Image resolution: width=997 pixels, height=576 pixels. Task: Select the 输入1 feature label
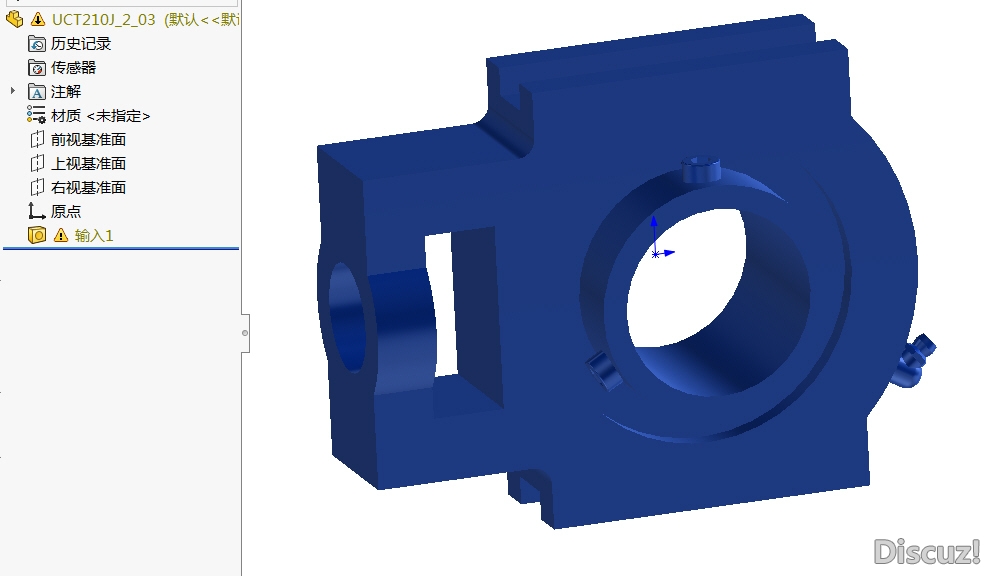click(93, 236)
